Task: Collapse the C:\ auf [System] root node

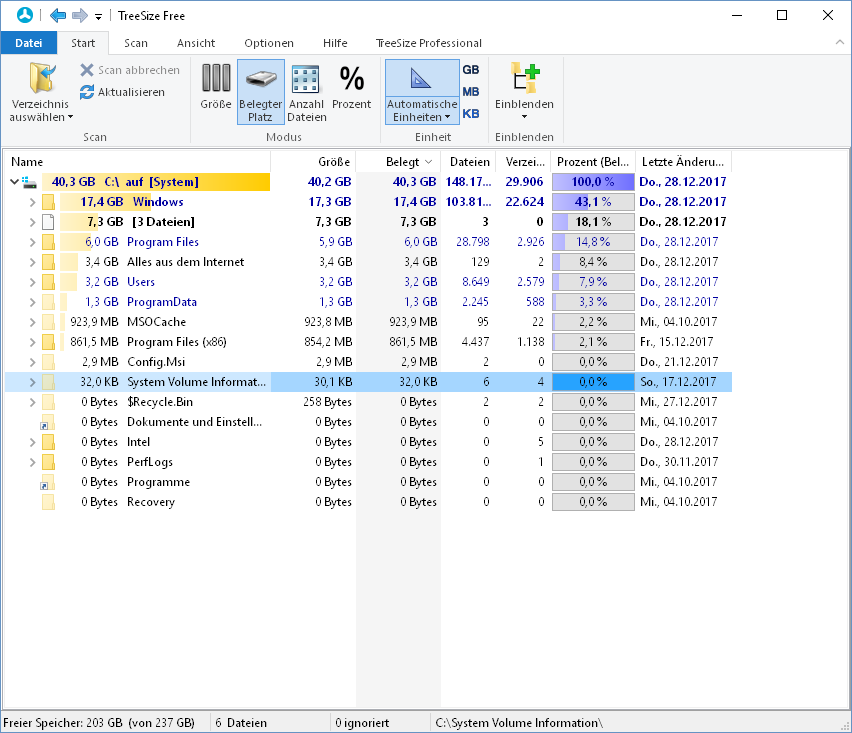Action: click(x=15, y=182)
